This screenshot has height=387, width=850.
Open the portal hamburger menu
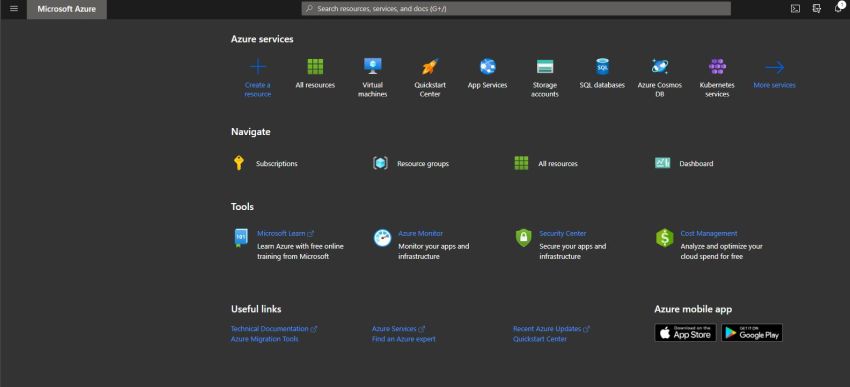14,9
